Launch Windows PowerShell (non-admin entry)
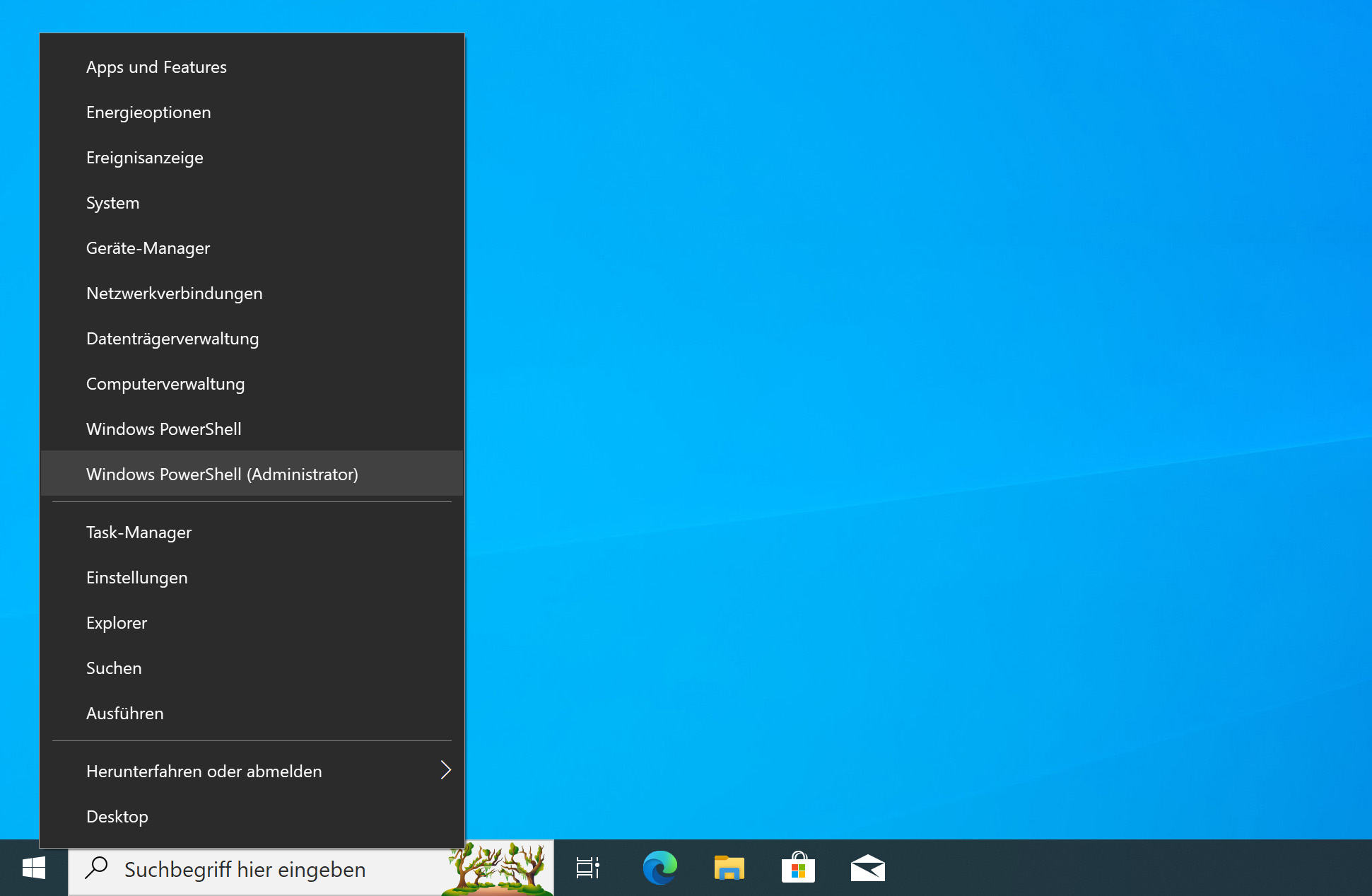The width and height of the screenshot is (1372, 896). point(252,429)
